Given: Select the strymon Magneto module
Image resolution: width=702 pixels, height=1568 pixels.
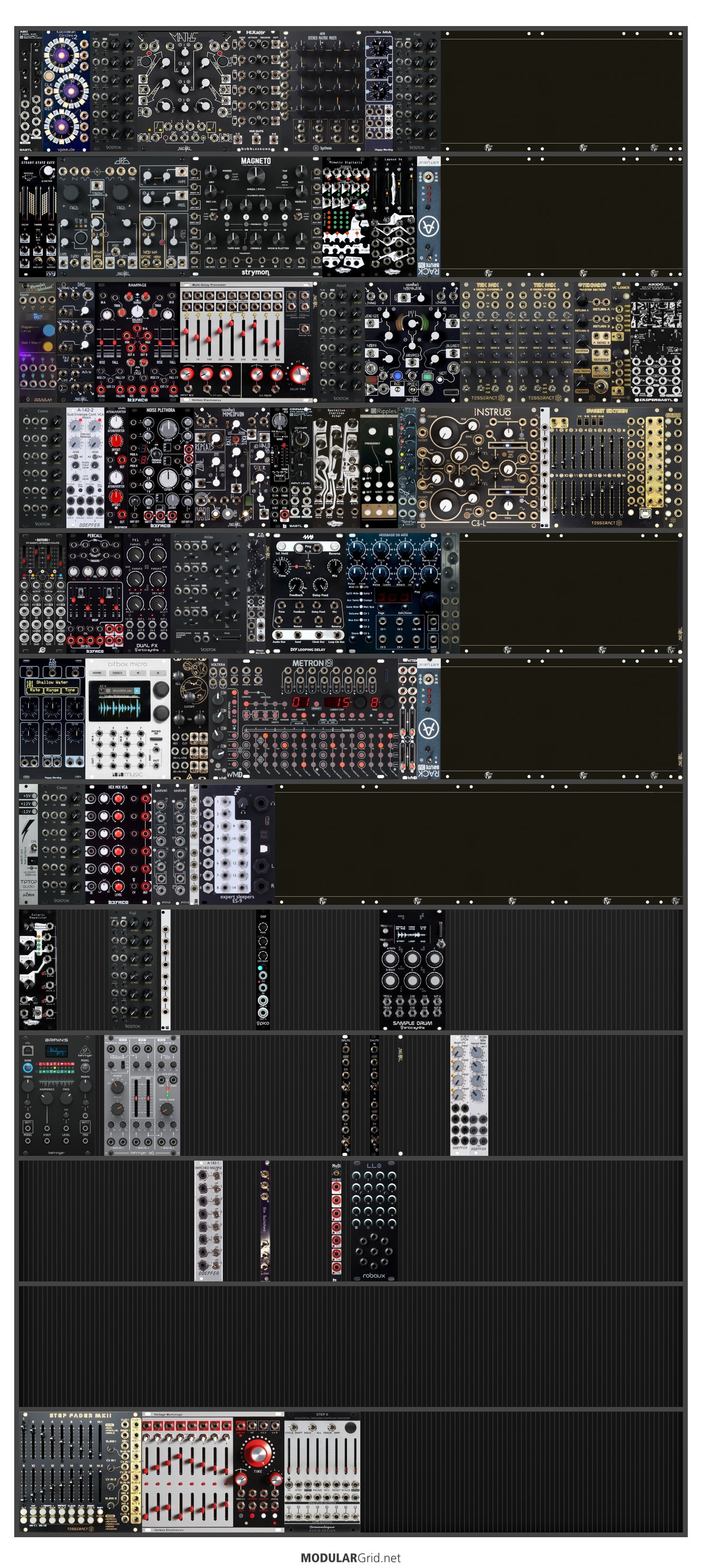Looking at the screenshot, I should (x=255, y=216).
